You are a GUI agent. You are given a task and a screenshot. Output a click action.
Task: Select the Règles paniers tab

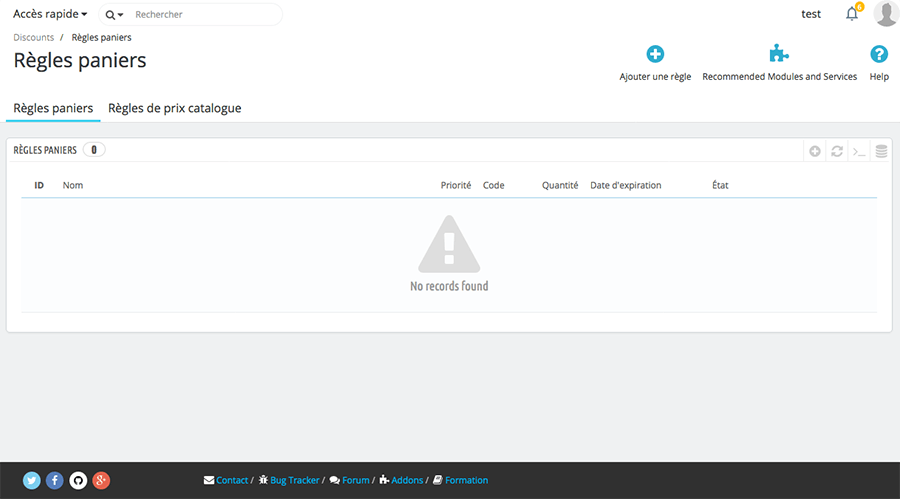(53, 108)
